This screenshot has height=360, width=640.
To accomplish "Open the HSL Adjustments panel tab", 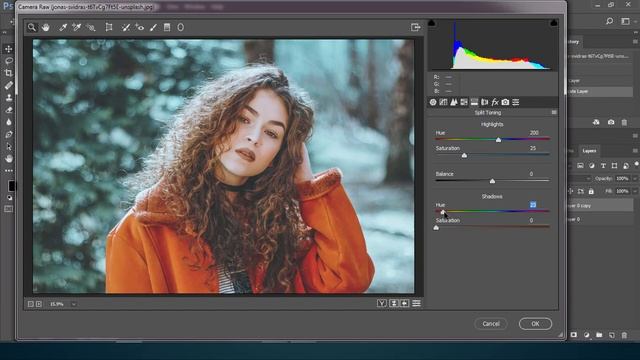I will (x=464, y=102).
